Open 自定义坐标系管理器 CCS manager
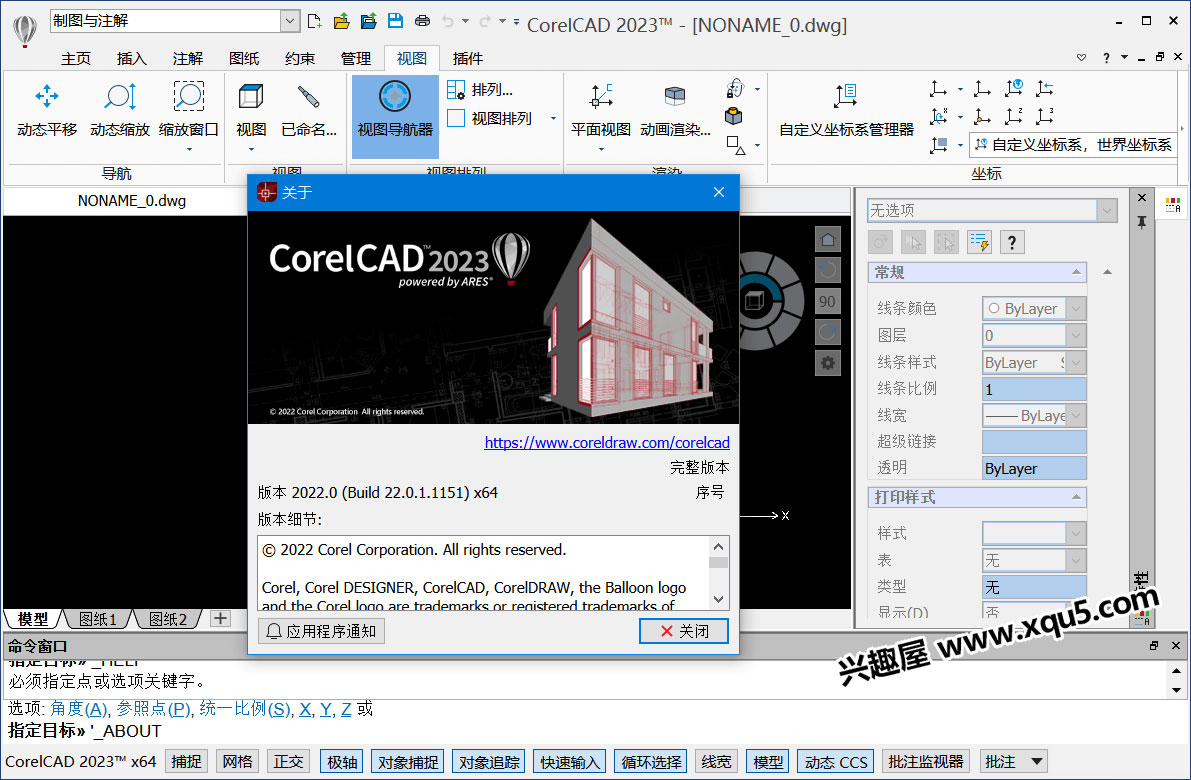The image size is (1191, 780). [846, 110]
